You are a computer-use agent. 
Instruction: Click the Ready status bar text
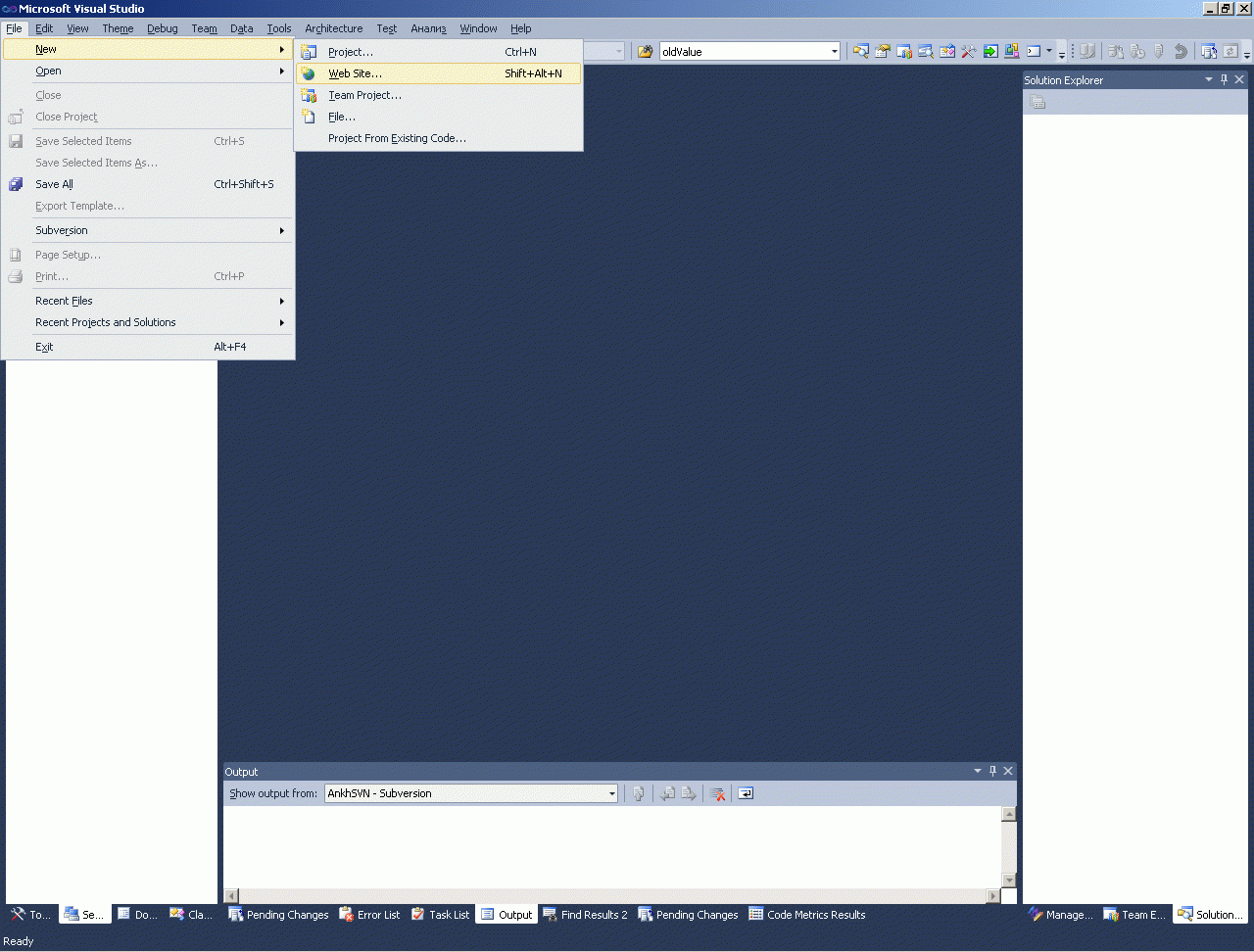click(x=19, y=941)
